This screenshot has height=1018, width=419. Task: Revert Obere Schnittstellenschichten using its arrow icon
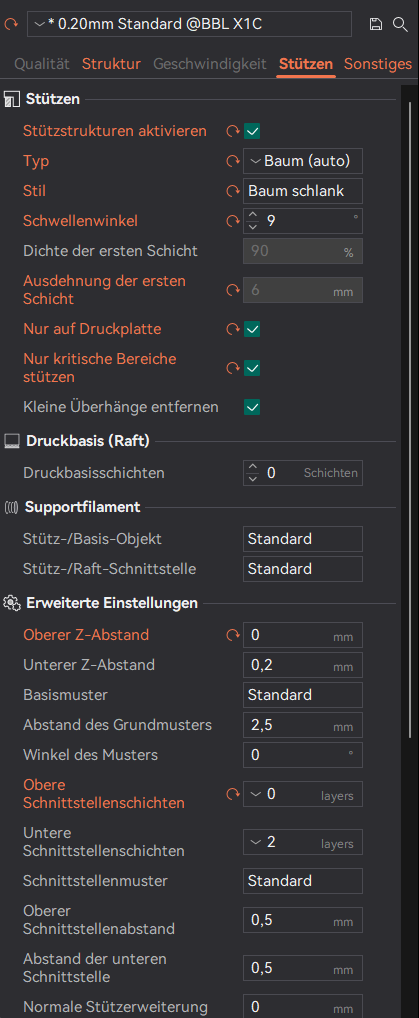233,794
